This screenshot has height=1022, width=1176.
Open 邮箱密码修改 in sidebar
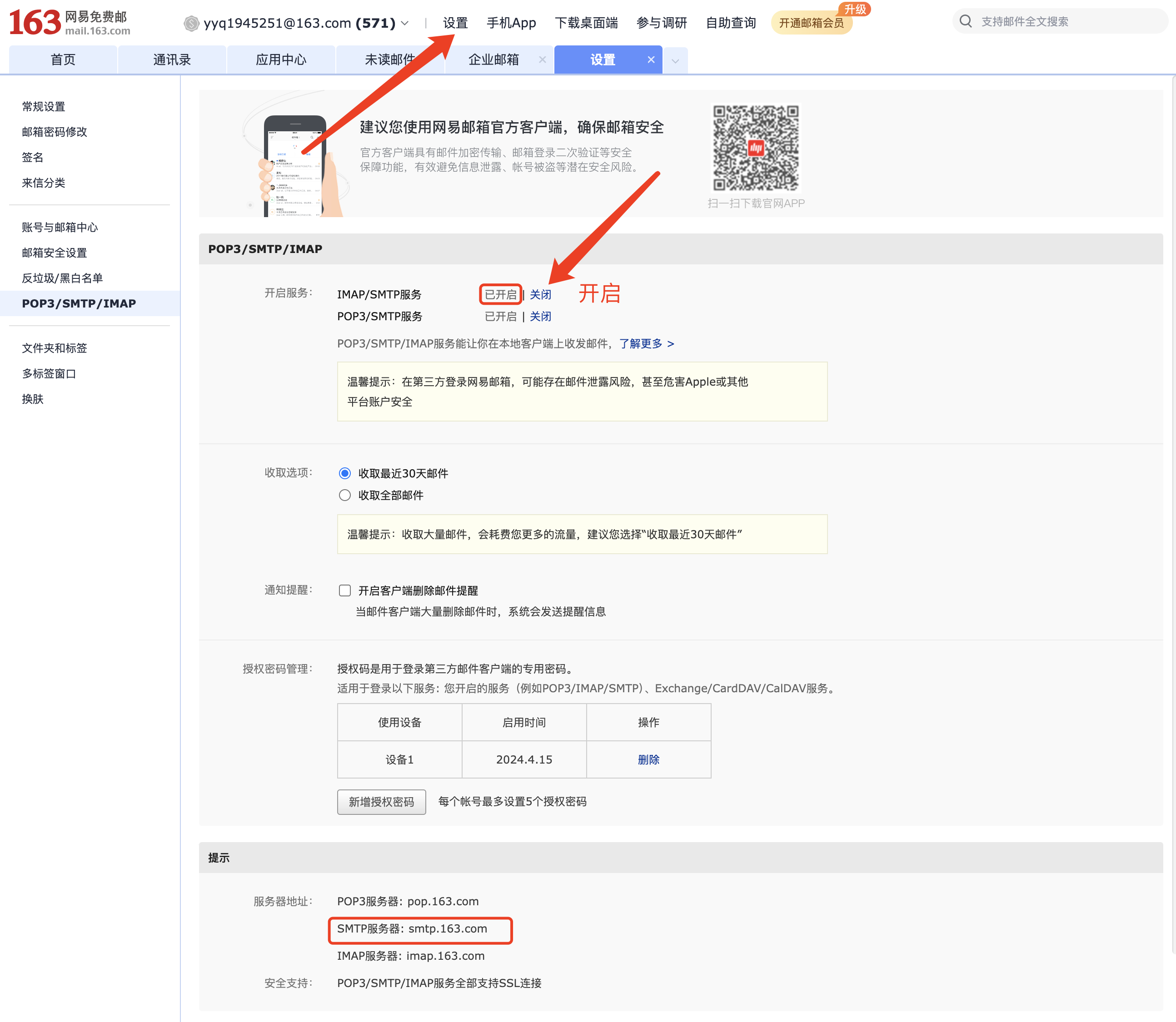tap(54, 132)
